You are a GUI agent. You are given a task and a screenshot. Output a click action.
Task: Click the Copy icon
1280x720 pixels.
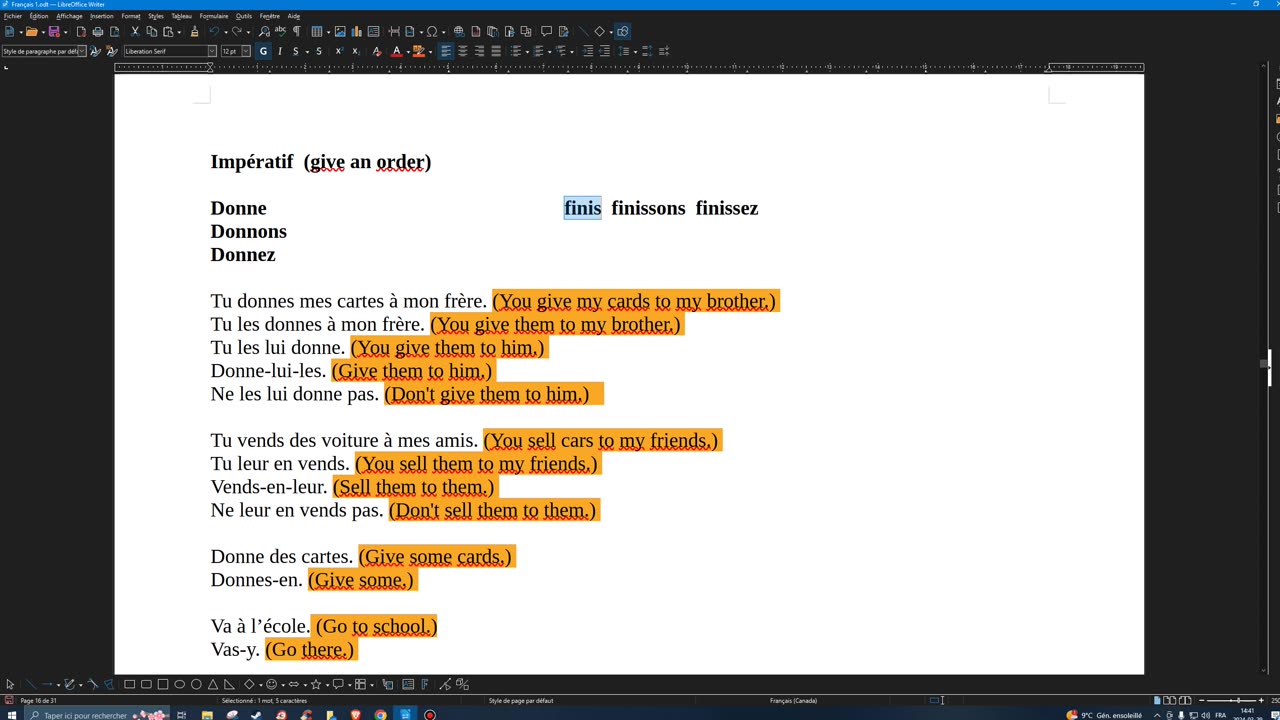pyautogui.click(x=150, y=31)
